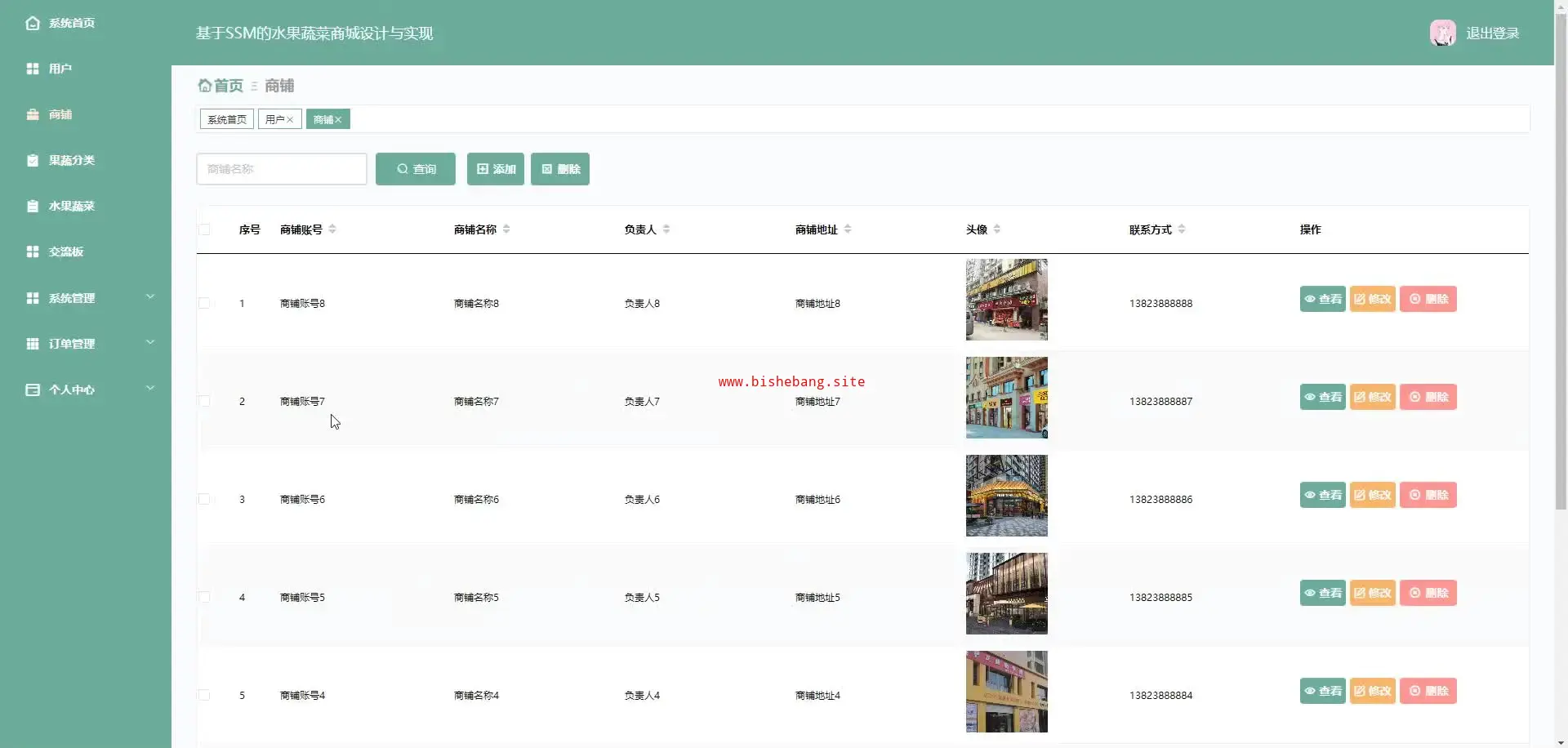Open 水果蔬菜 from the sidebar menu
The height and width of the screenshot is (748, 1568).
point(71,206)
